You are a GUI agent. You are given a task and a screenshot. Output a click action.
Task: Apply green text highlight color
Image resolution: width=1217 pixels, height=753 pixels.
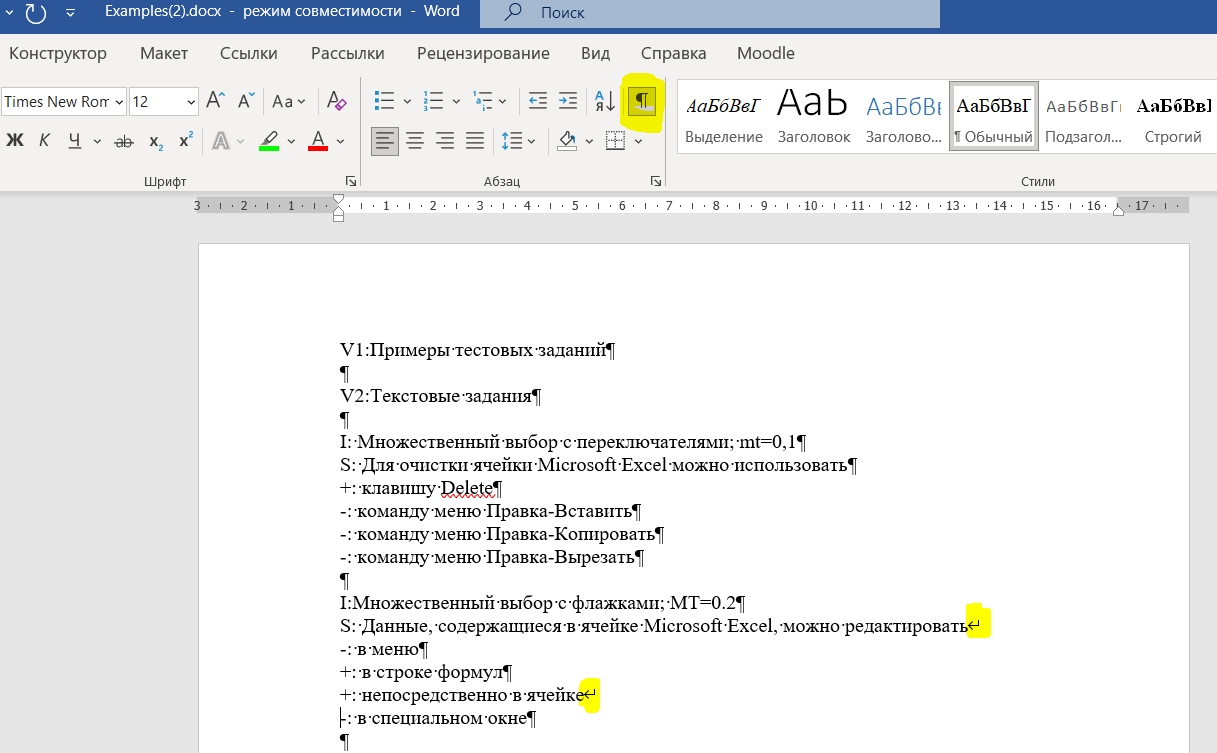[x=269, y=141]
